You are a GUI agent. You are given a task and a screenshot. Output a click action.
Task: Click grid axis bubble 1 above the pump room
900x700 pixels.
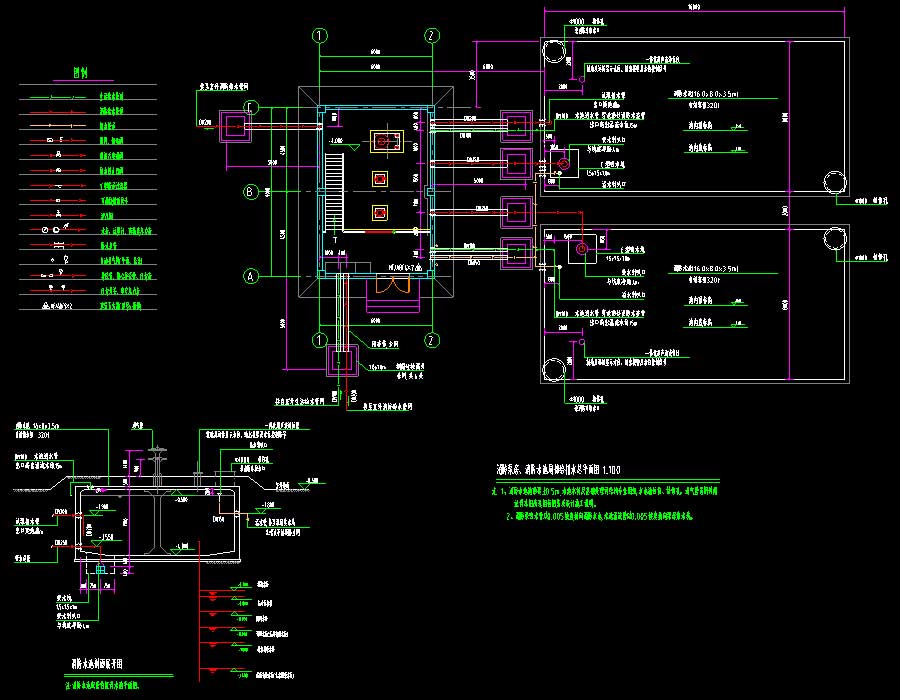(x=319, y=35)
